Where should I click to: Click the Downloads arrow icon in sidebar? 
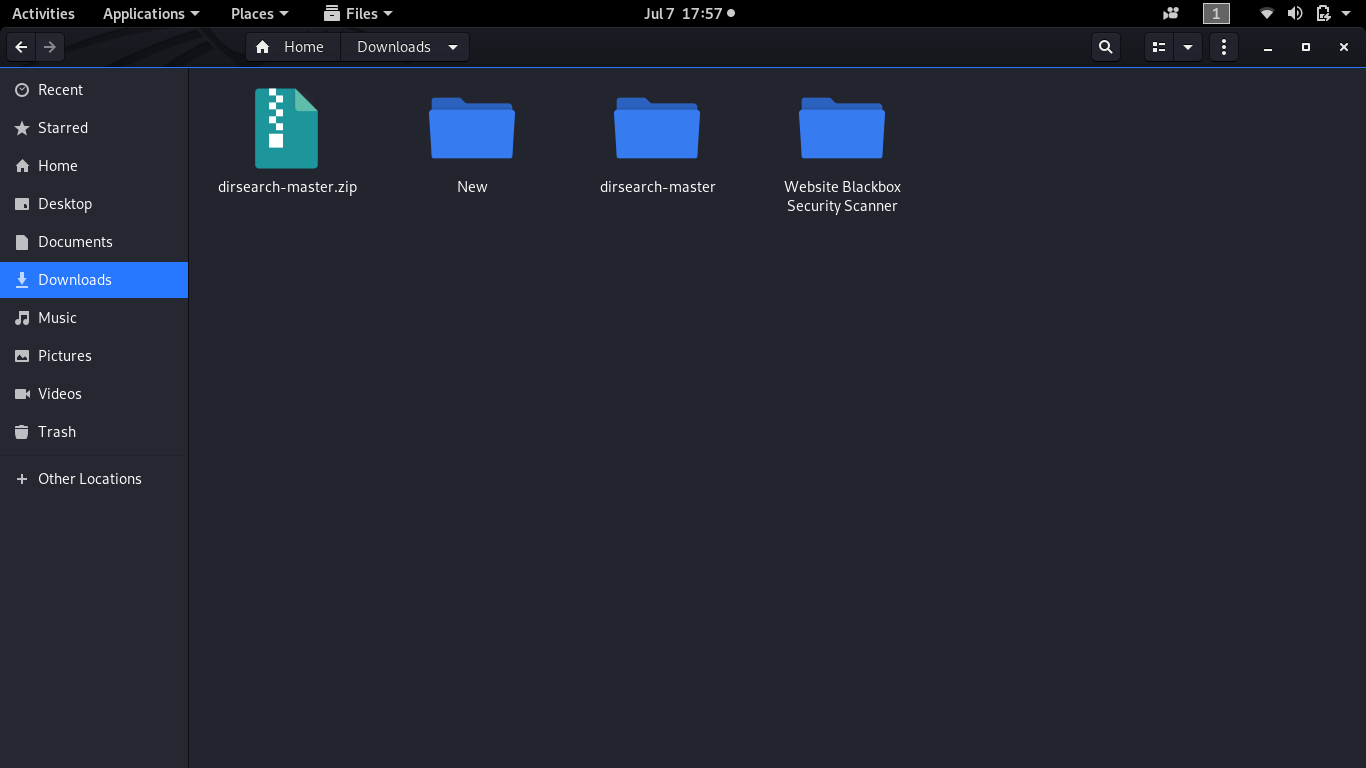pos(22,280)
